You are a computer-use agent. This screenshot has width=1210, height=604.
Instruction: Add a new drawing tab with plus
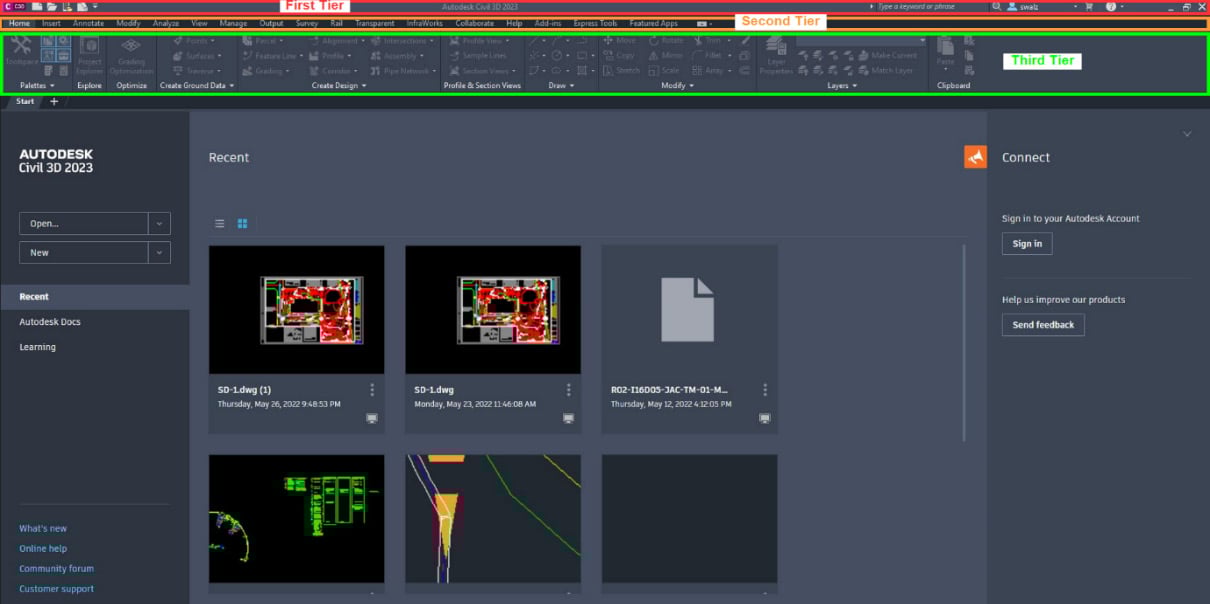(54, 101)
